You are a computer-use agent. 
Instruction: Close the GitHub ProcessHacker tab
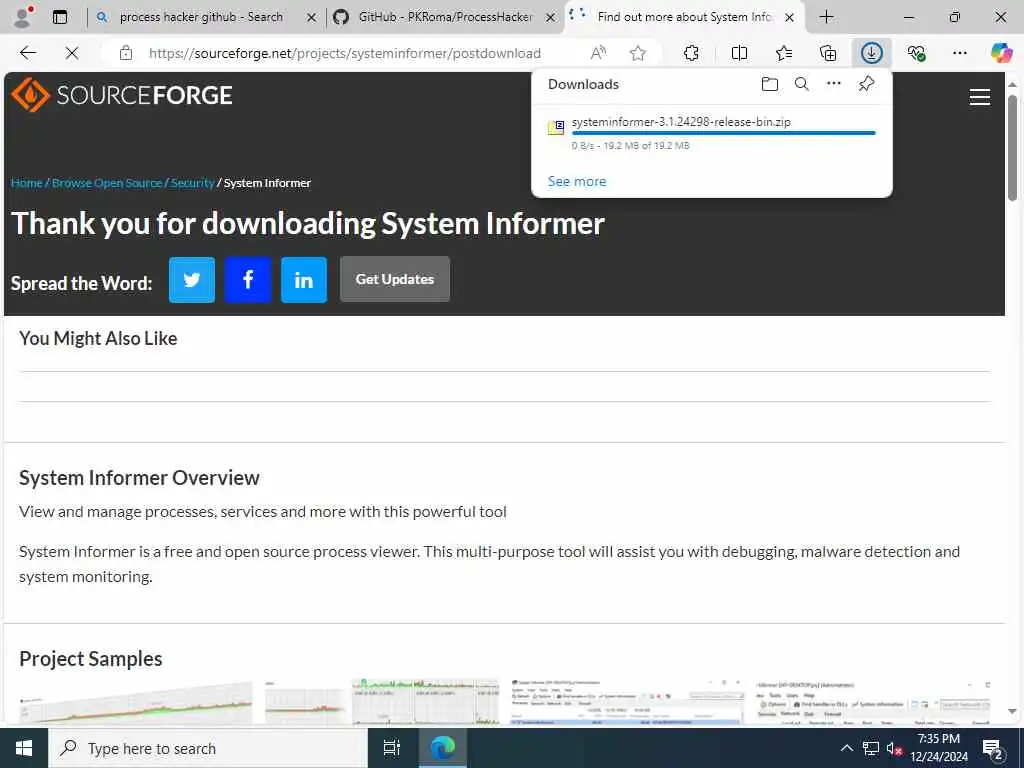point(551,18)
